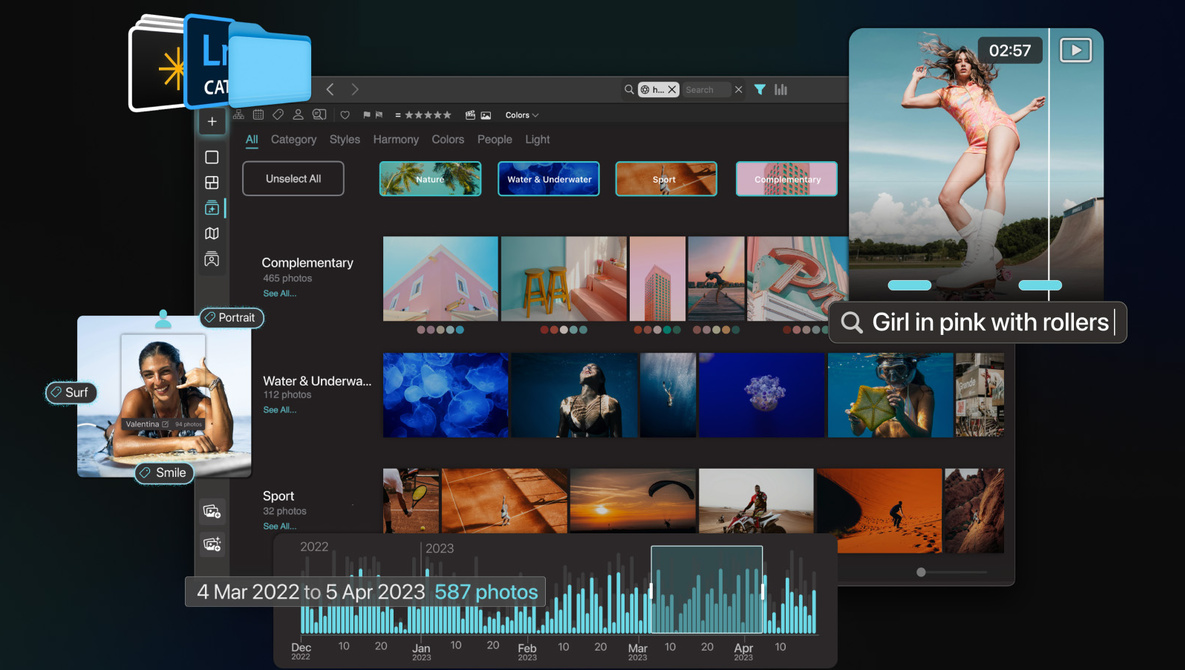Screen dimensions: 1185x670
Task: Click the Surf tag label
Action: (71, 392)
